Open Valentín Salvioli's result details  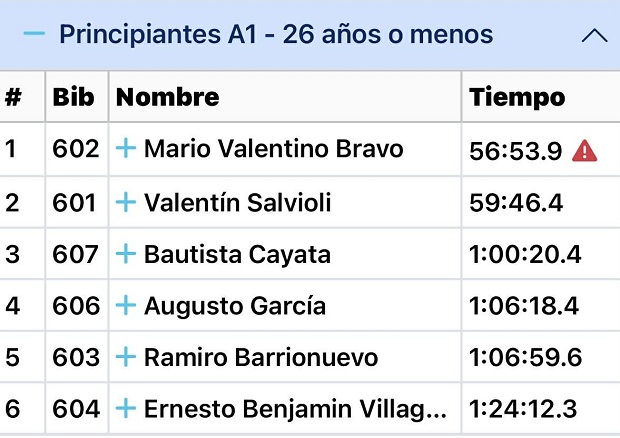click(x=237, y=203)
